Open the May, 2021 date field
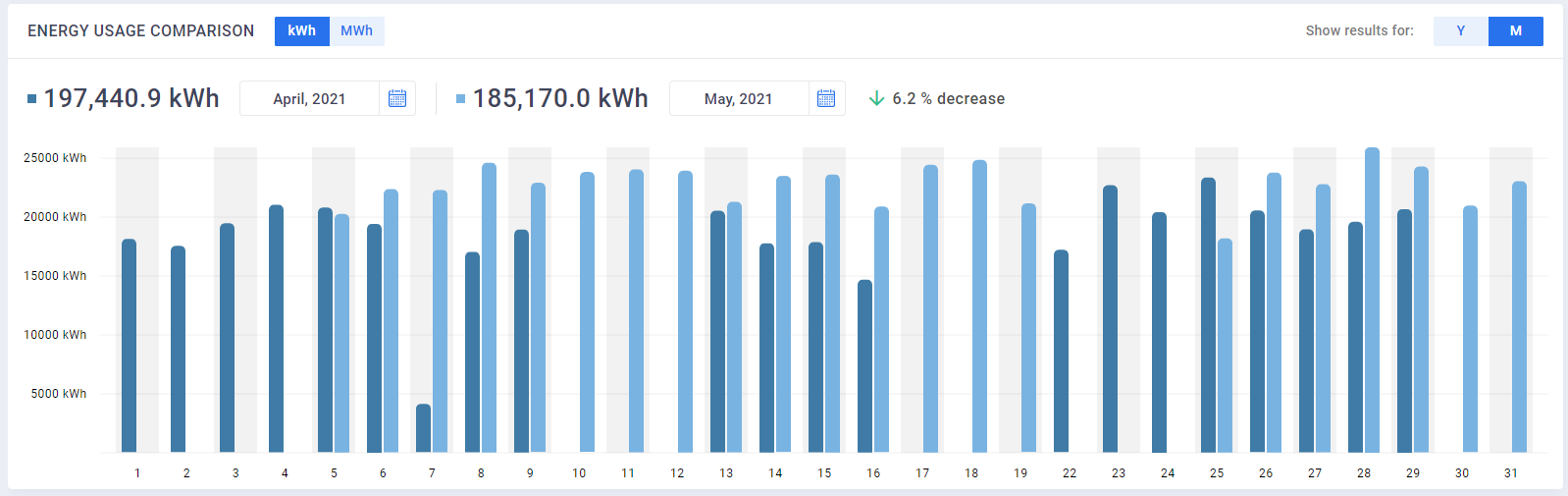Image resolution: width=1568 pixels, height=496 pixels. click(x=738, y=98)
